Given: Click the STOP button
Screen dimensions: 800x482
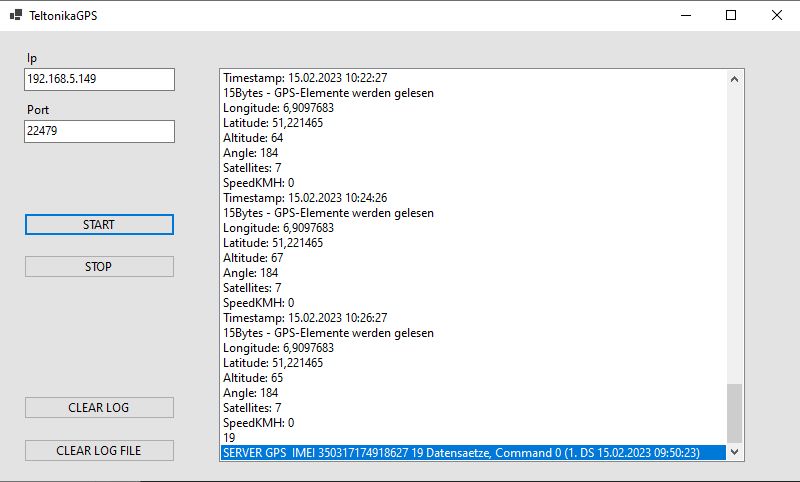Looking at the screenshot, I should (x=99, y=267).
